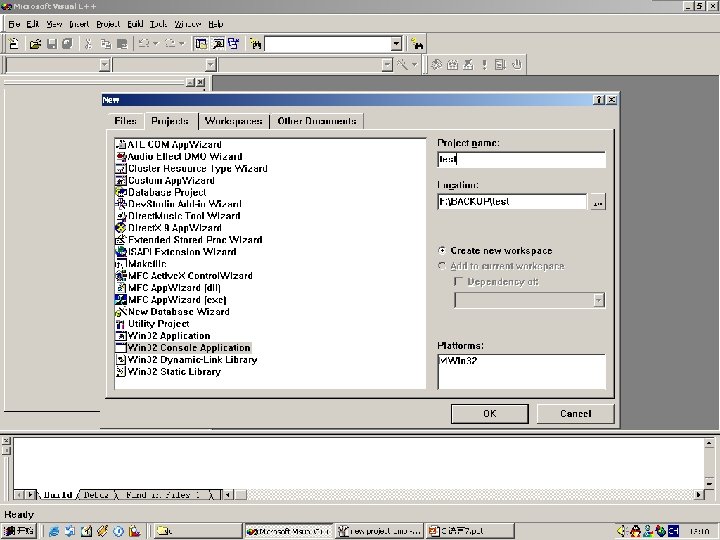
Task: Switch to the Workspaces tab
Action: [234, 121]
